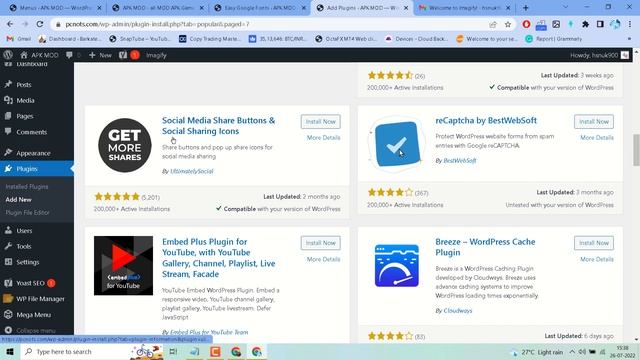The width and height of the screenshot is (640, 360).
Task: Open the Plugin File Editor submenu item
Action: (27, 213)
